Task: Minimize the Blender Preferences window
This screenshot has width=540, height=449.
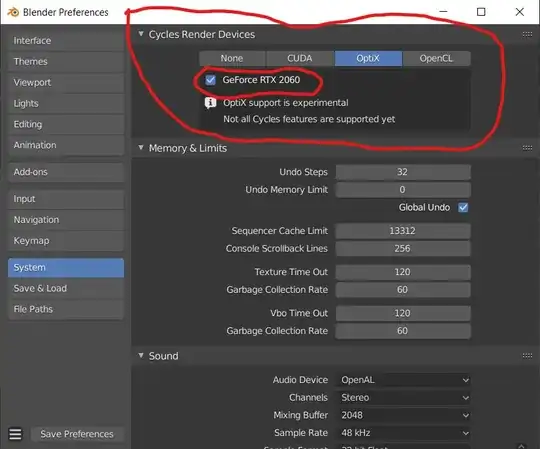Action: click(x=444, y=12)
